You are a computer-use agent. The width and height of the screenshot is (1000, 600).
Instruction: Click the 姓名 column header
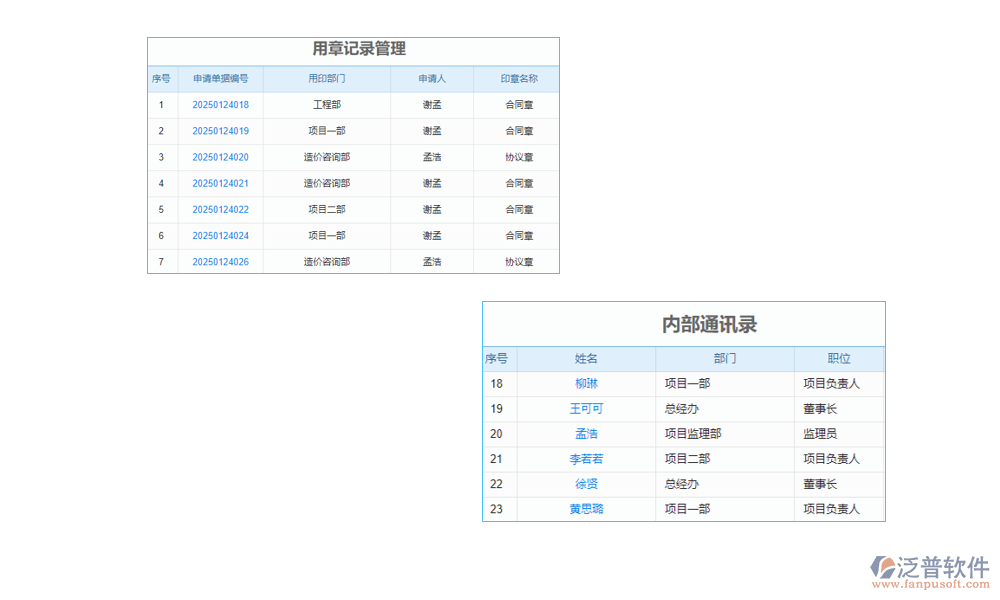(x=586, y=358)
